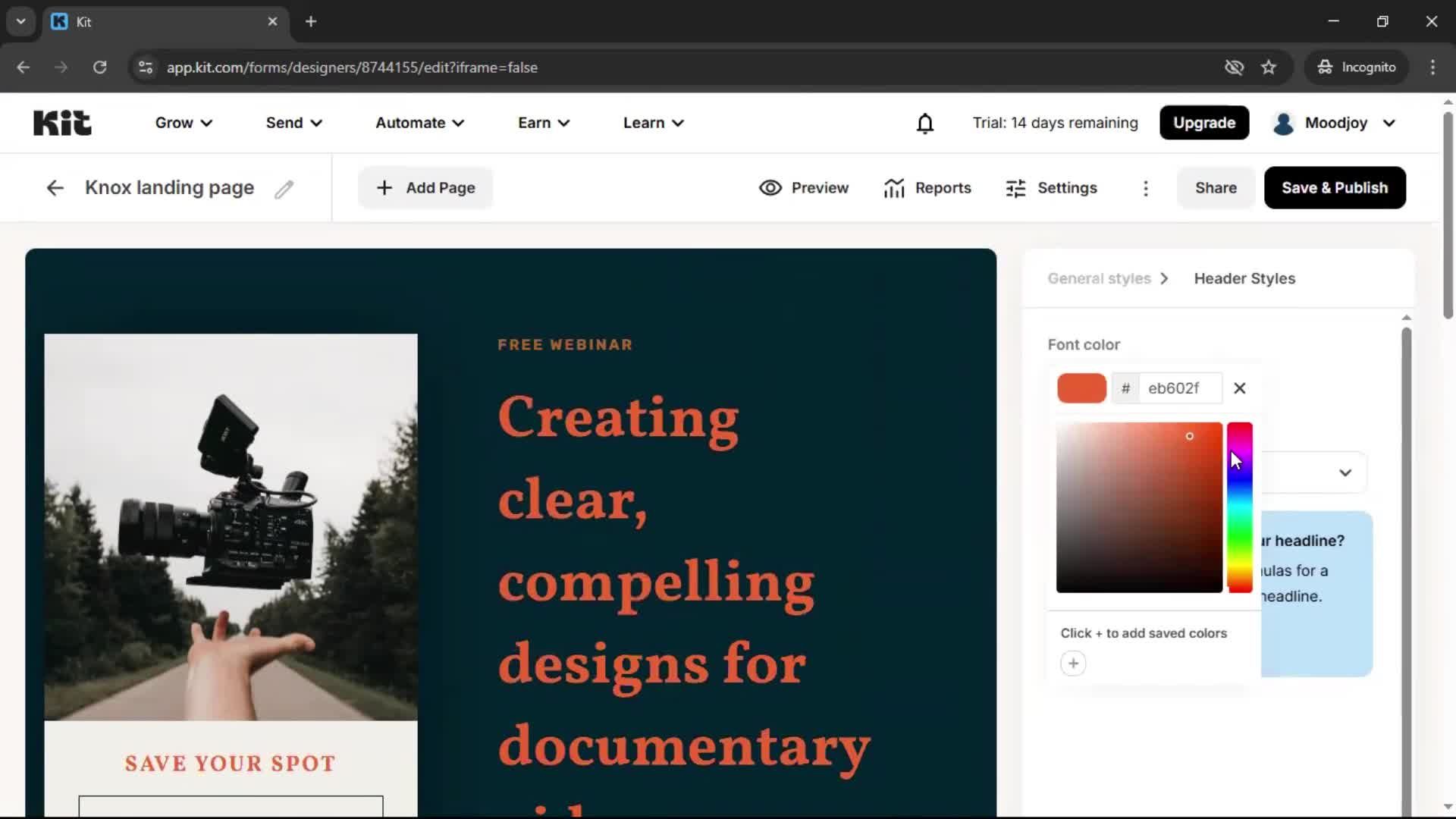Open Settings via the sliders icon
Viewport: 1456px width, 819px height.
1016,187
